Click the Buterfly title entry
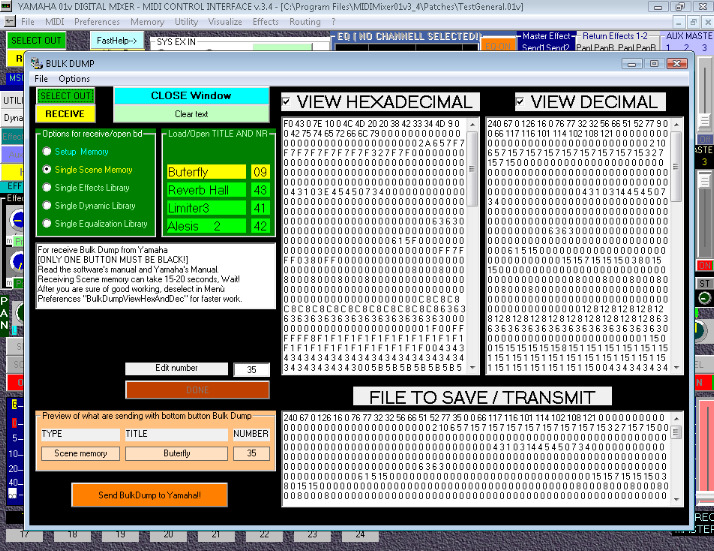The height and width of the screenshot is (551, 714). point(206,172)
